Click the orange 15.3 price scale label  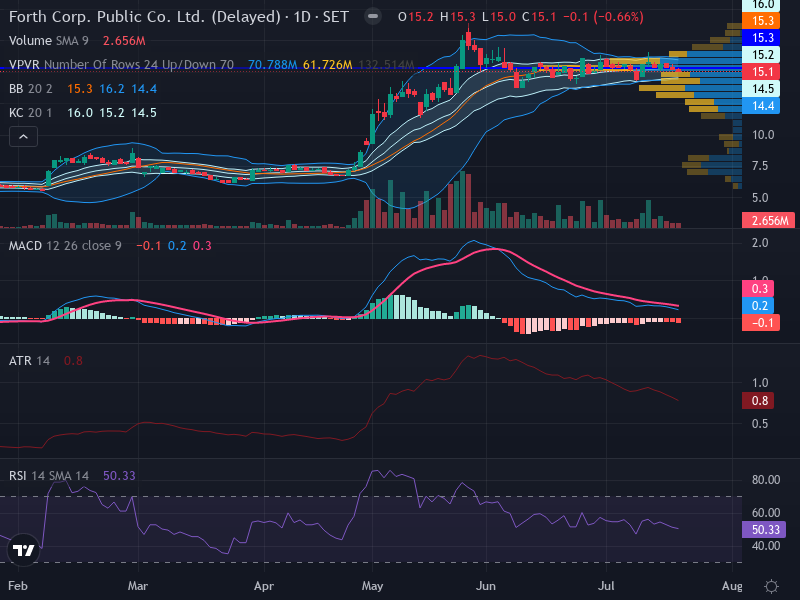(760, 21)
